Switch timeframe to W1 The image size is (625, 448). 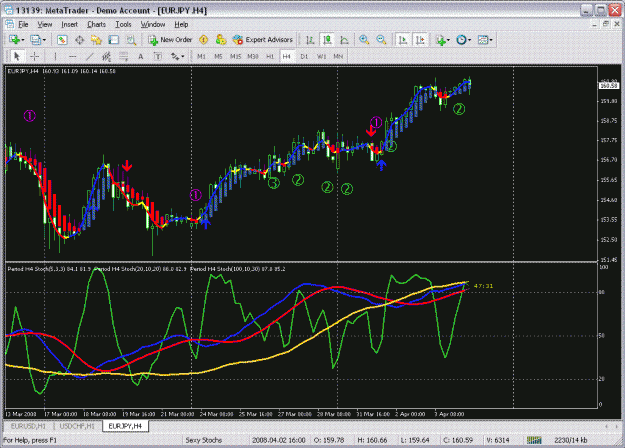tap(321, 57)
